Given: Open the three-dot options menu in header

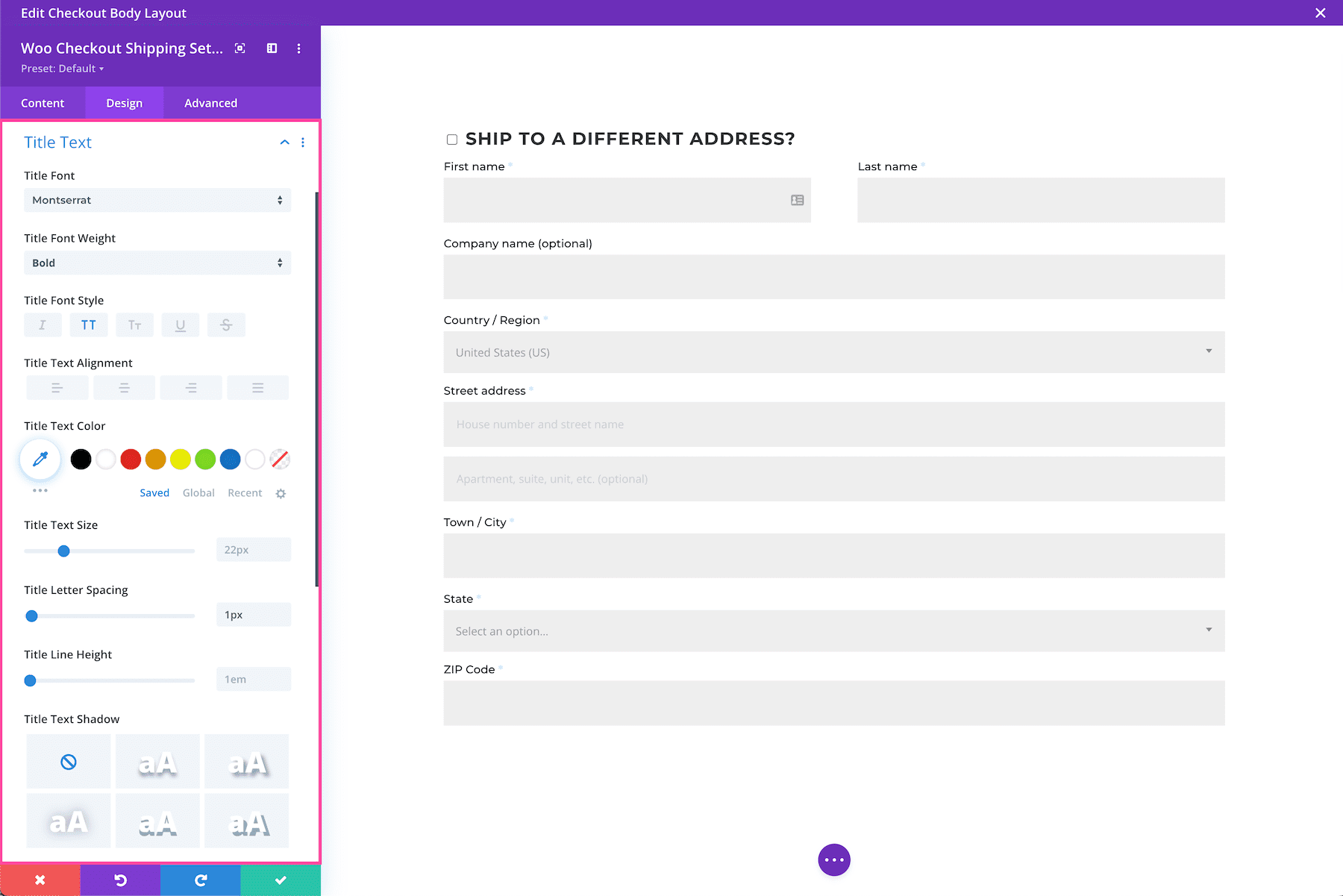Looking at the screenshot, I should (298, 48).
